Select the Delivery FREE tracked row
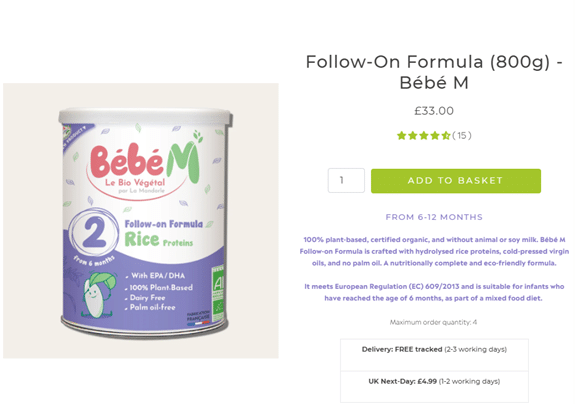Viewport: 575px width, 404px height. (434, 355)
